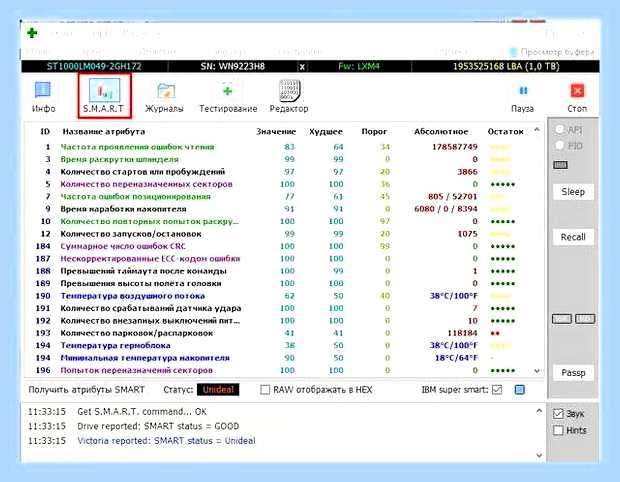The height and width of the screenshot is (482, 620).
Task: Click the Unideal status indicator
Action: (218, 390)
